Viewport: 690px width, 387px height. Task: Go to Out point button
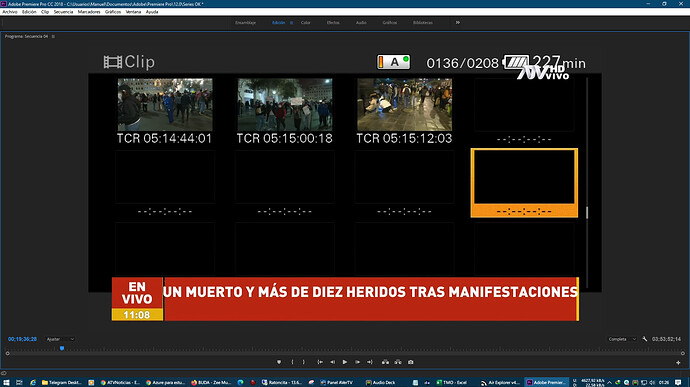coord(370,362)
